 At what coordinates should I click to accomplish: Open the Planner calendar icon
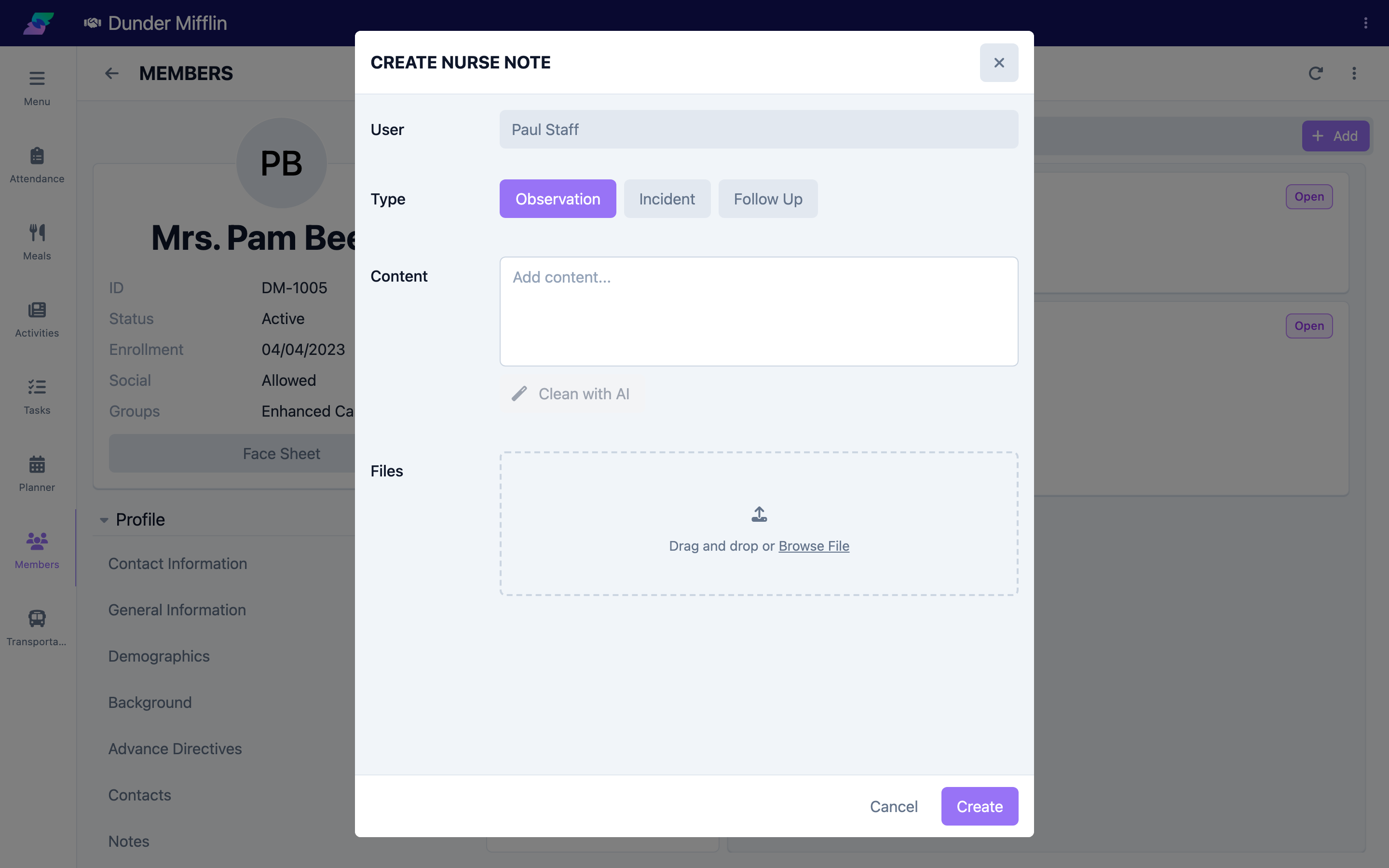pyautogui.click(x=37, y=464)
